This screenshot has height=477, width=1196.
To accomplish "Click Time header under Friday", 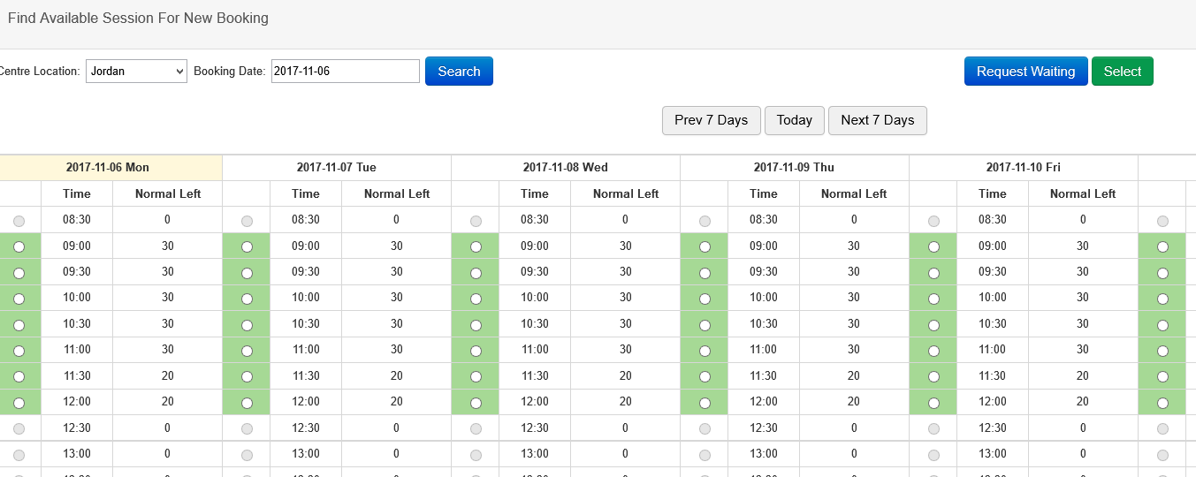I will click(992, 194).
